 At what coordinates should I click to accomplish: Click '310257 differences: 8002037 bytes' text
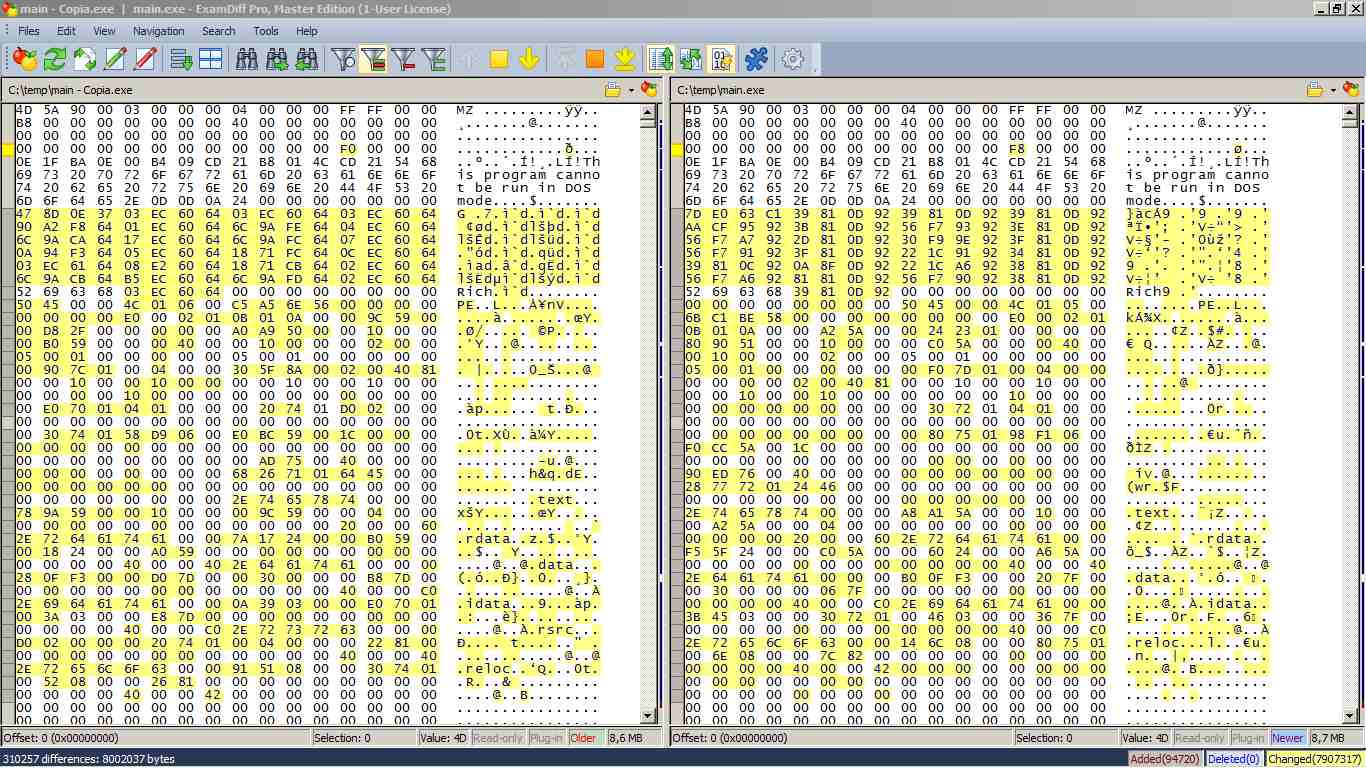click(x=89, y=759)
